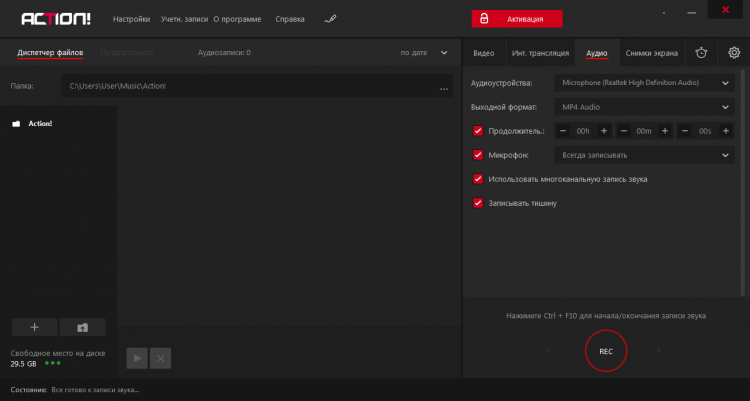Click the green disk status dots
Viewport: 750px width, 401px height.
click(53, 363)
